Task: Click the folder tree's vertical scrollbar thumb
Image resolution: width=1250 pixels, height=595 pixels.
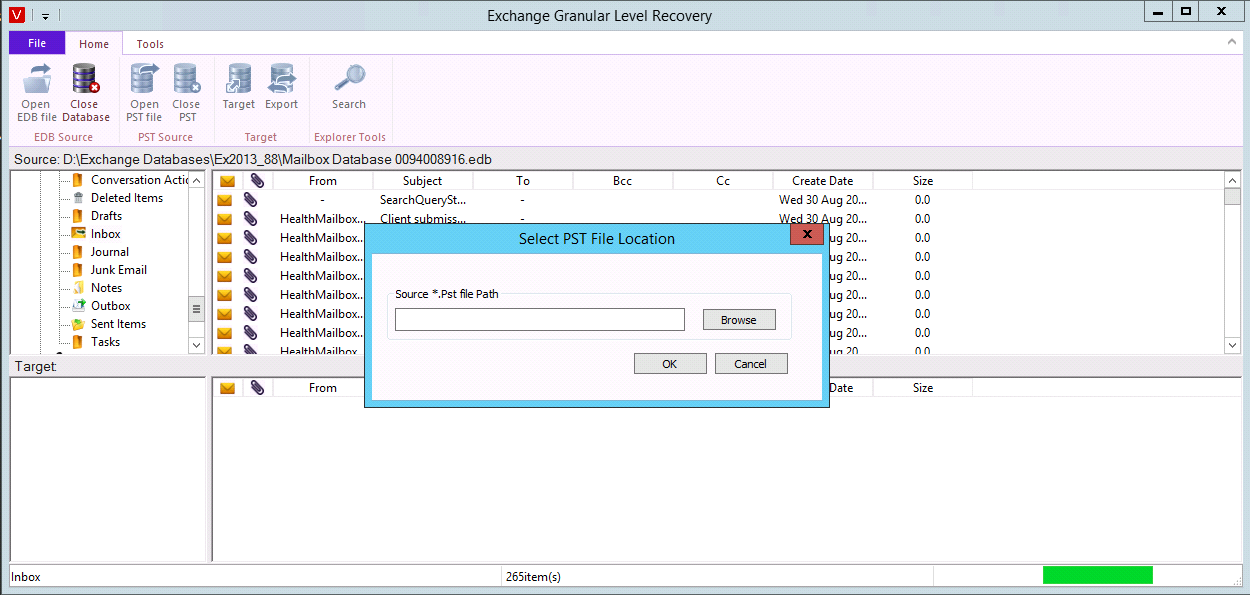Action: point(197,309)
